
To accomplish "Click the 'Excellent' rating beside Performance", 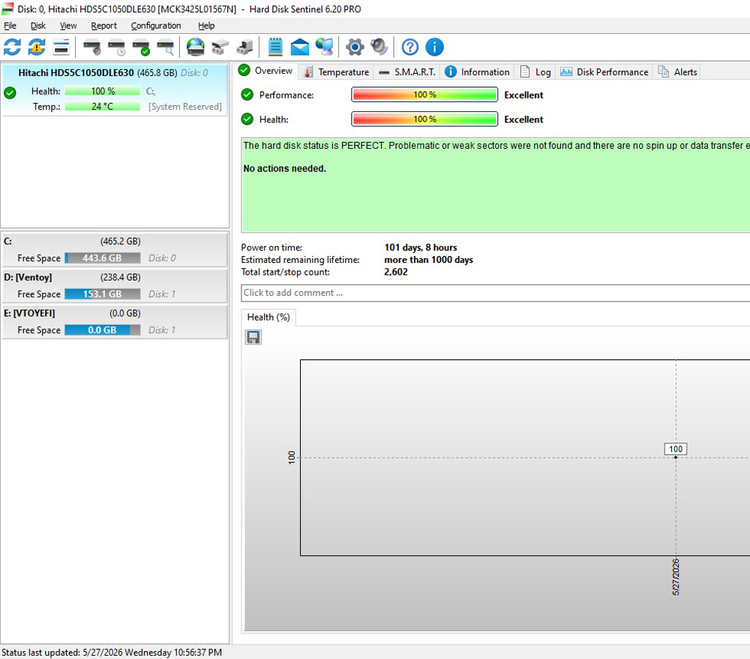I will coord(524,95).
